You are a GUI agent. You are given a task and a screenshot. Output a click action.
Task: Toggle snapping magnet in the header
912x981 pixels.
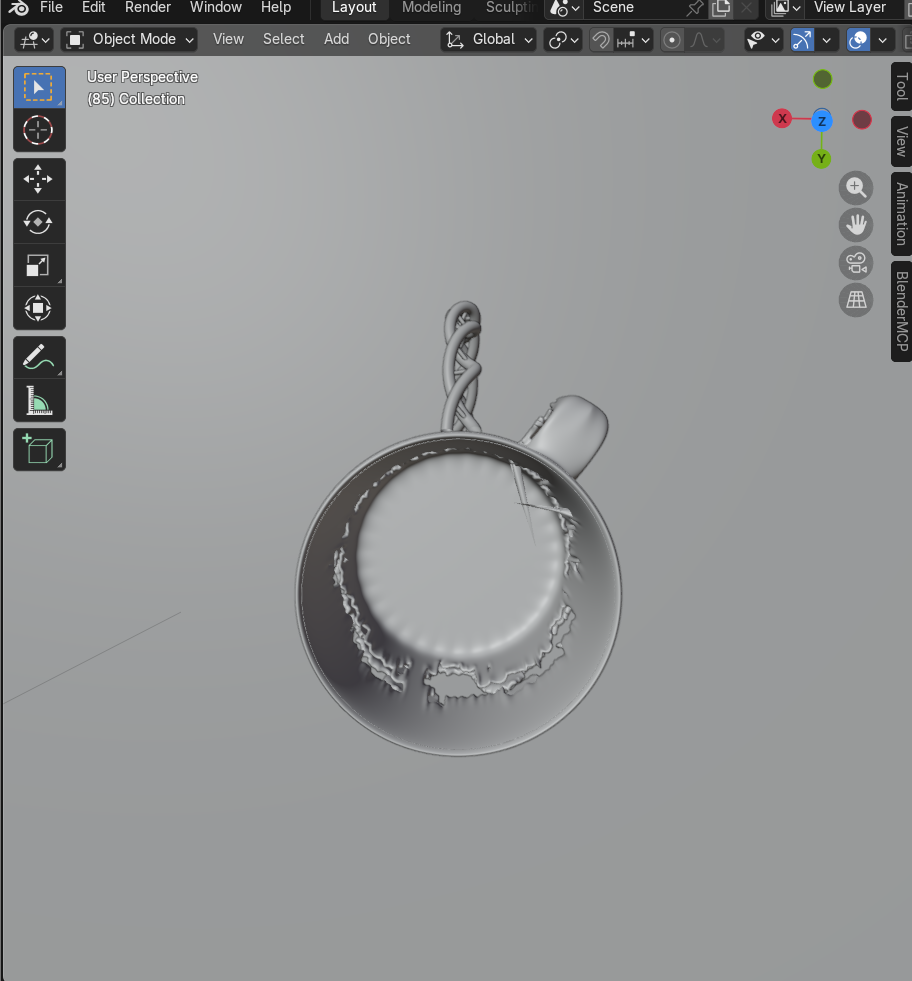(x=601, y=40)
